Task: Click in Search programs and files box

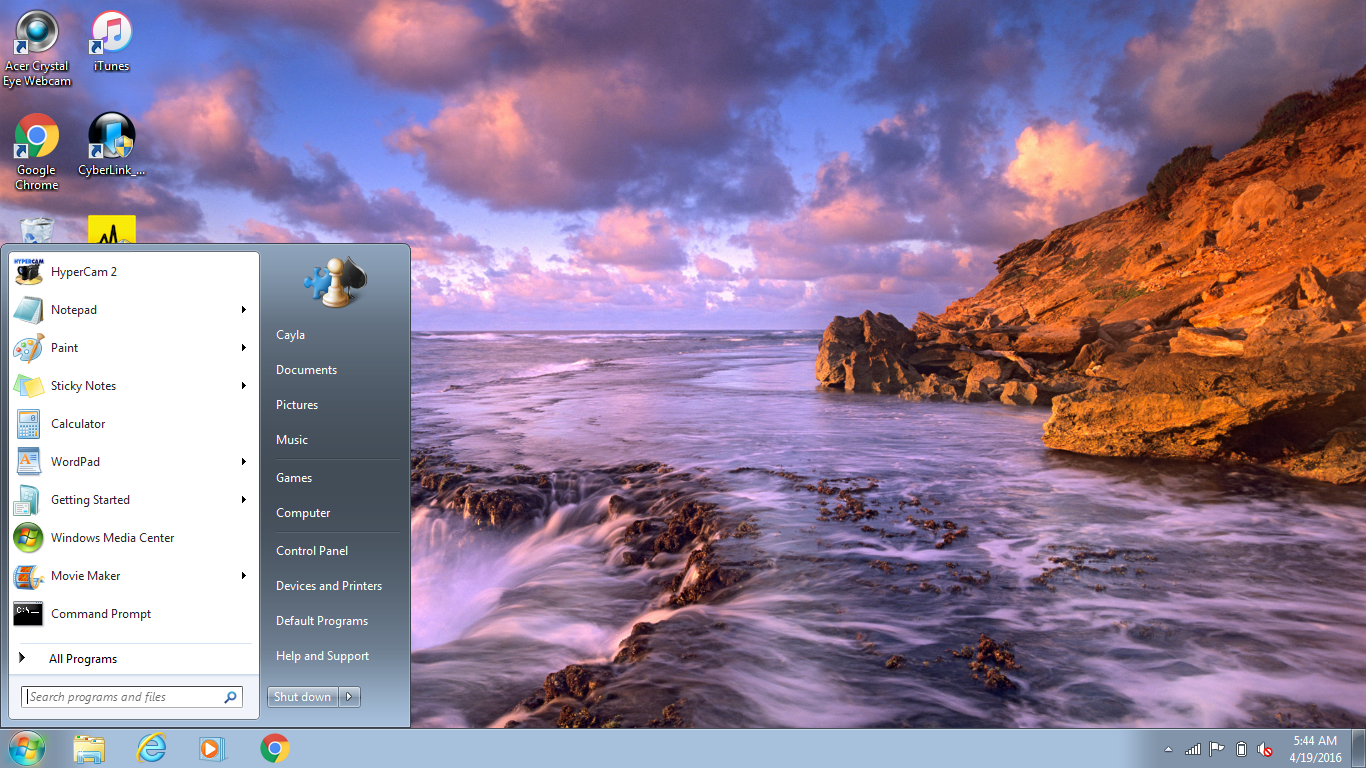Action: [132, 697]
